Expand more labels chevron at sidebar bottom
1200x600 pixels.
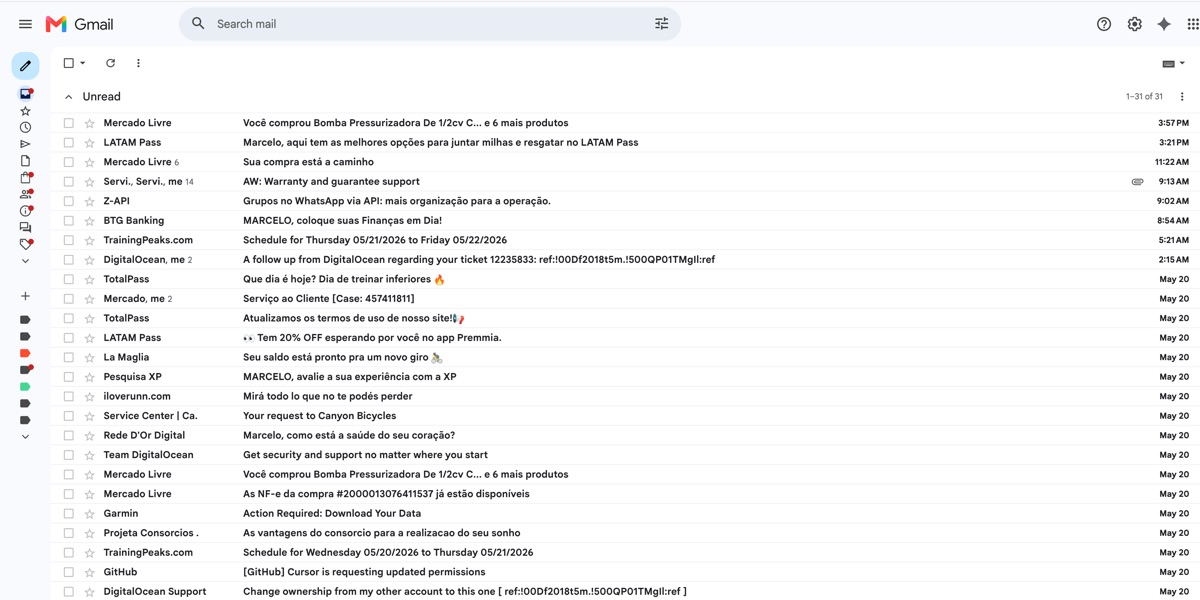25,437
